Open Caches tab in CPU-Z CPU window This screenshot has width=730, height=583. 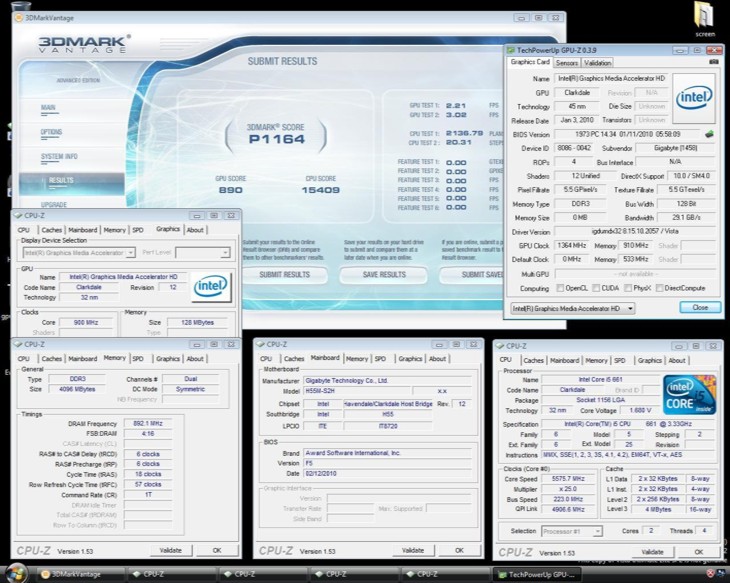533,360
